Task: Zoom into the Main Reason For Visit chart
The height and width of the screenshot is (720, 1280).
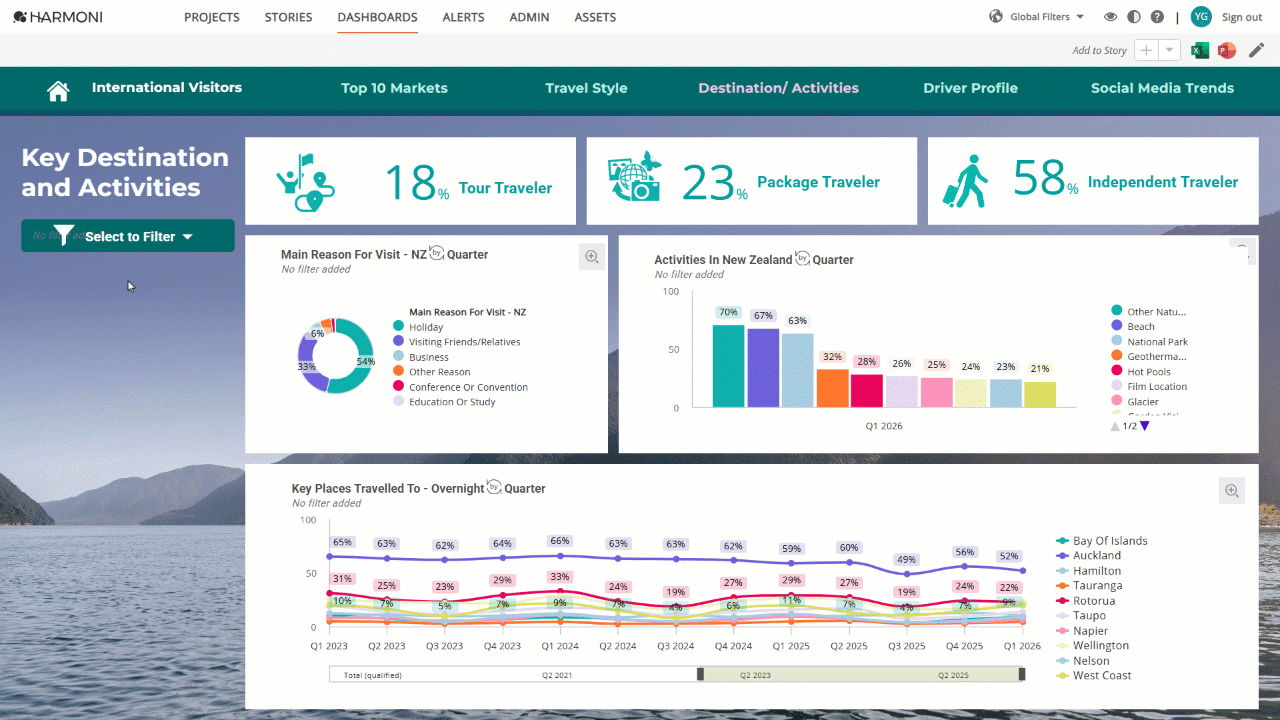Action: click(x=592, y=257)
